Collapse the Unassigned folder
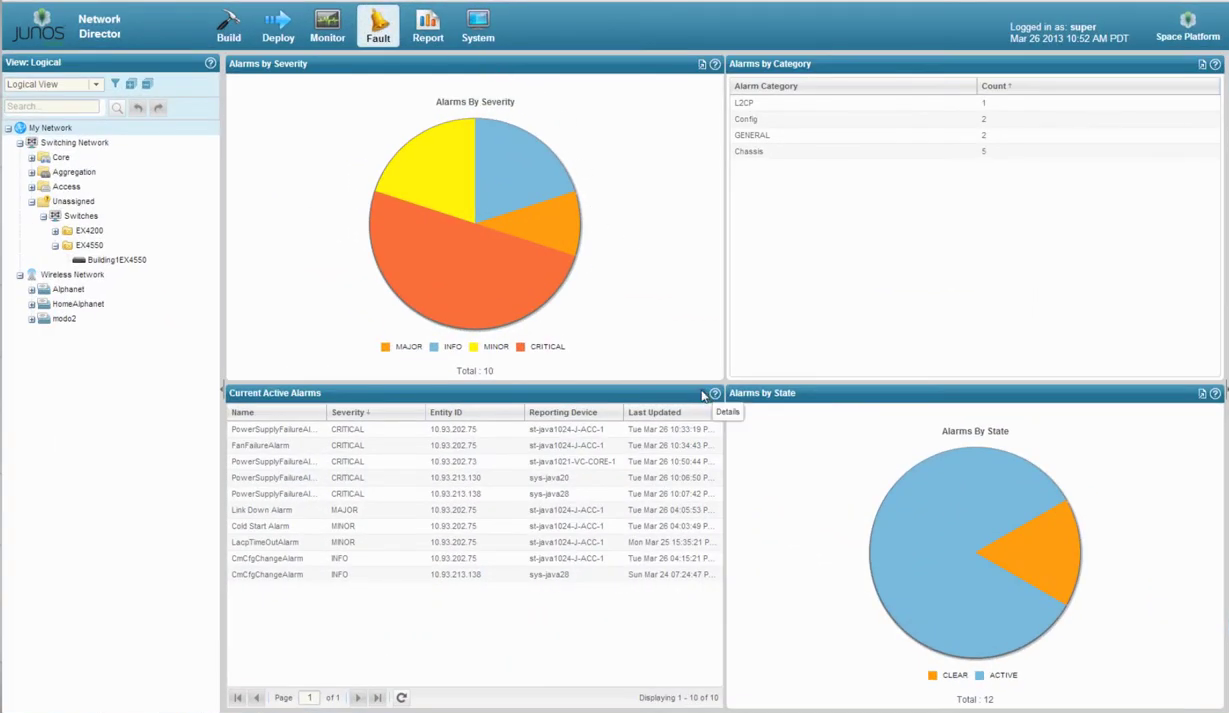Image resolution: width=1229 pixels, height=713 pixels. coord(32,202)
